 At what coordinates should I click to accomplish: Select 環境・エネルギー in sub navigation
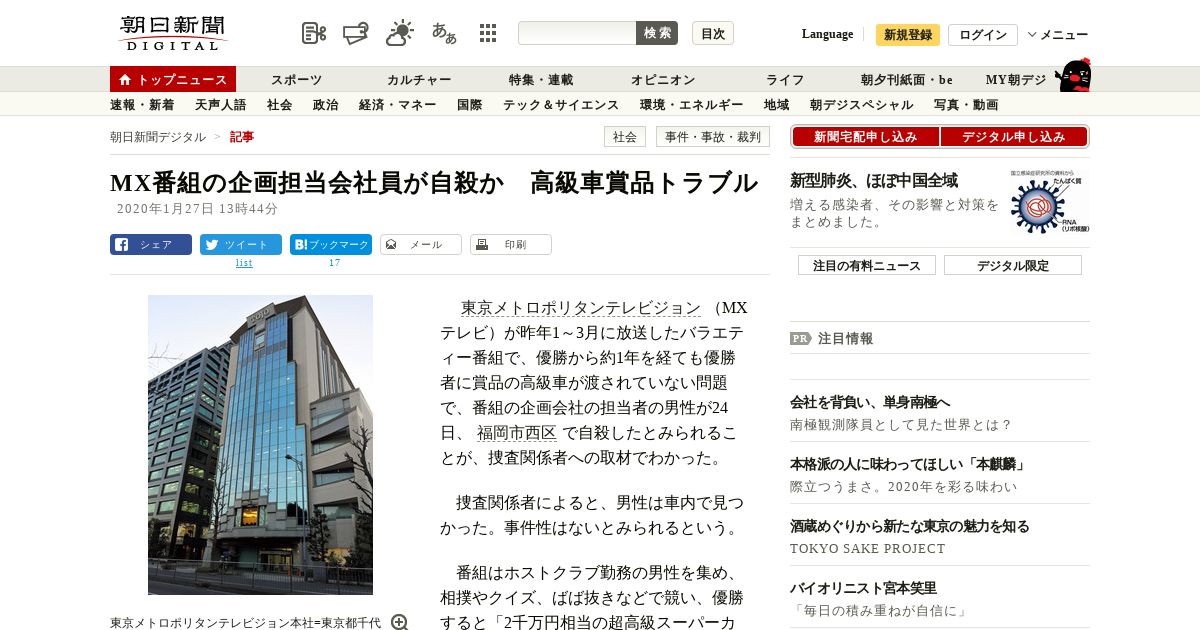pyautogui.click(x=691, y=104)
